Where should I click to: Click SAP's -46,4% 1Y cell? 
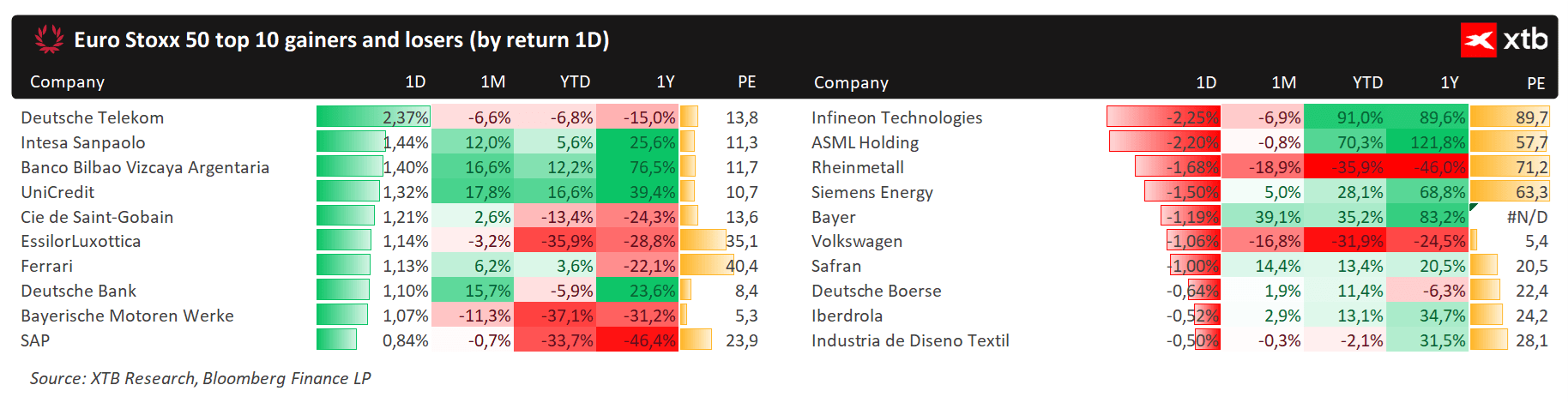click(636, 340)
